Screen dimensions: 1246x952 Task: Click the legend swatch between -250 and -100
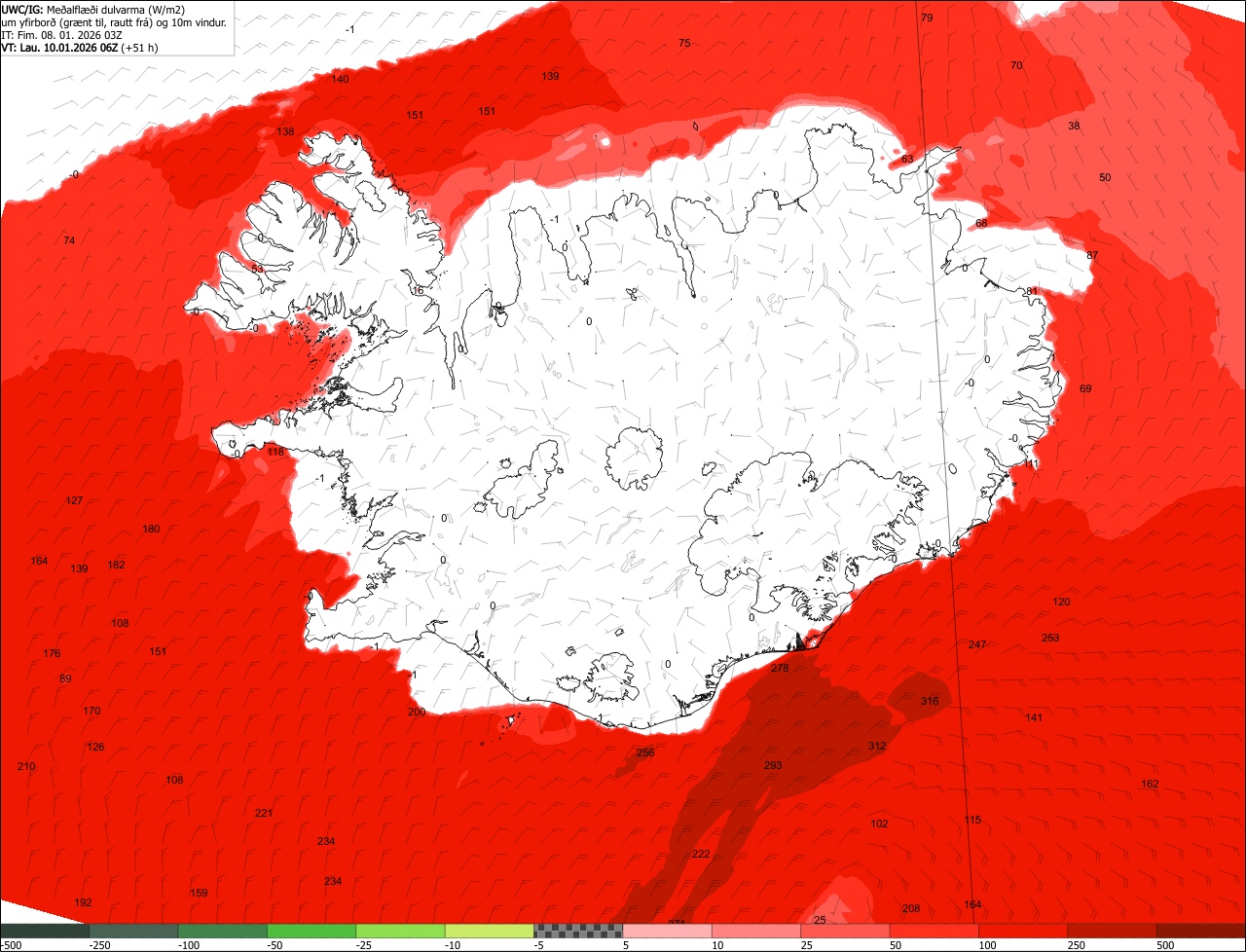133,931
